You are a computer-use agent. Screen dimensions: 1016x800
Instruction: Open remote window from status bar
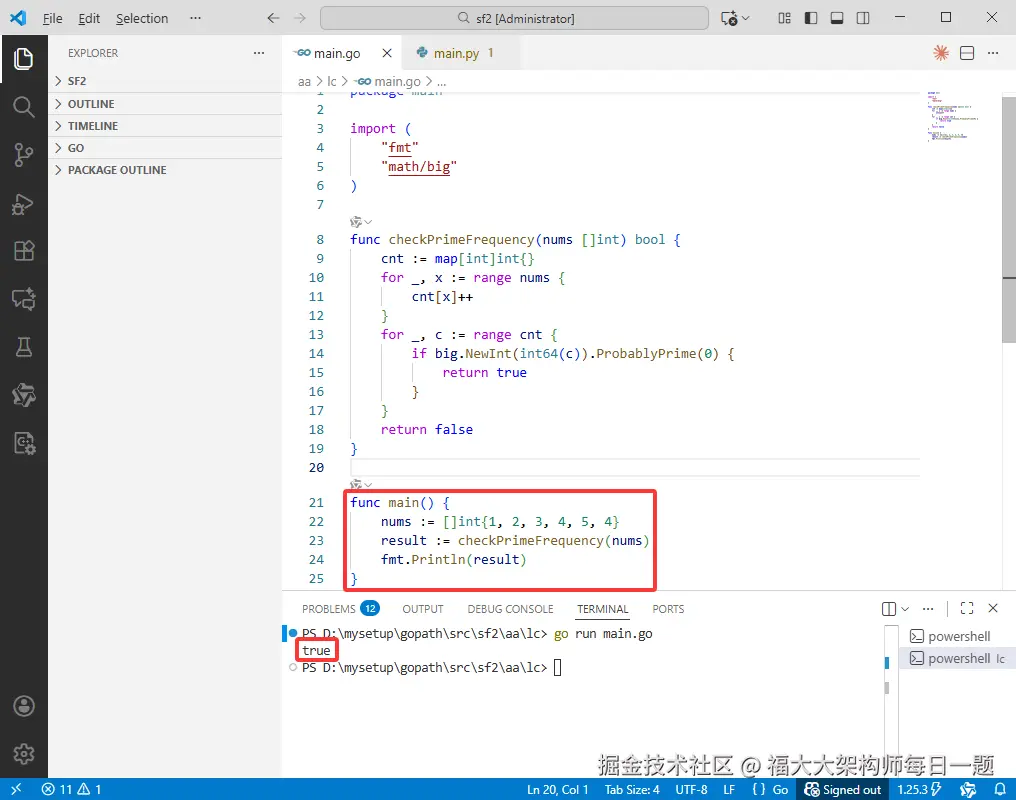coord(16,789)
